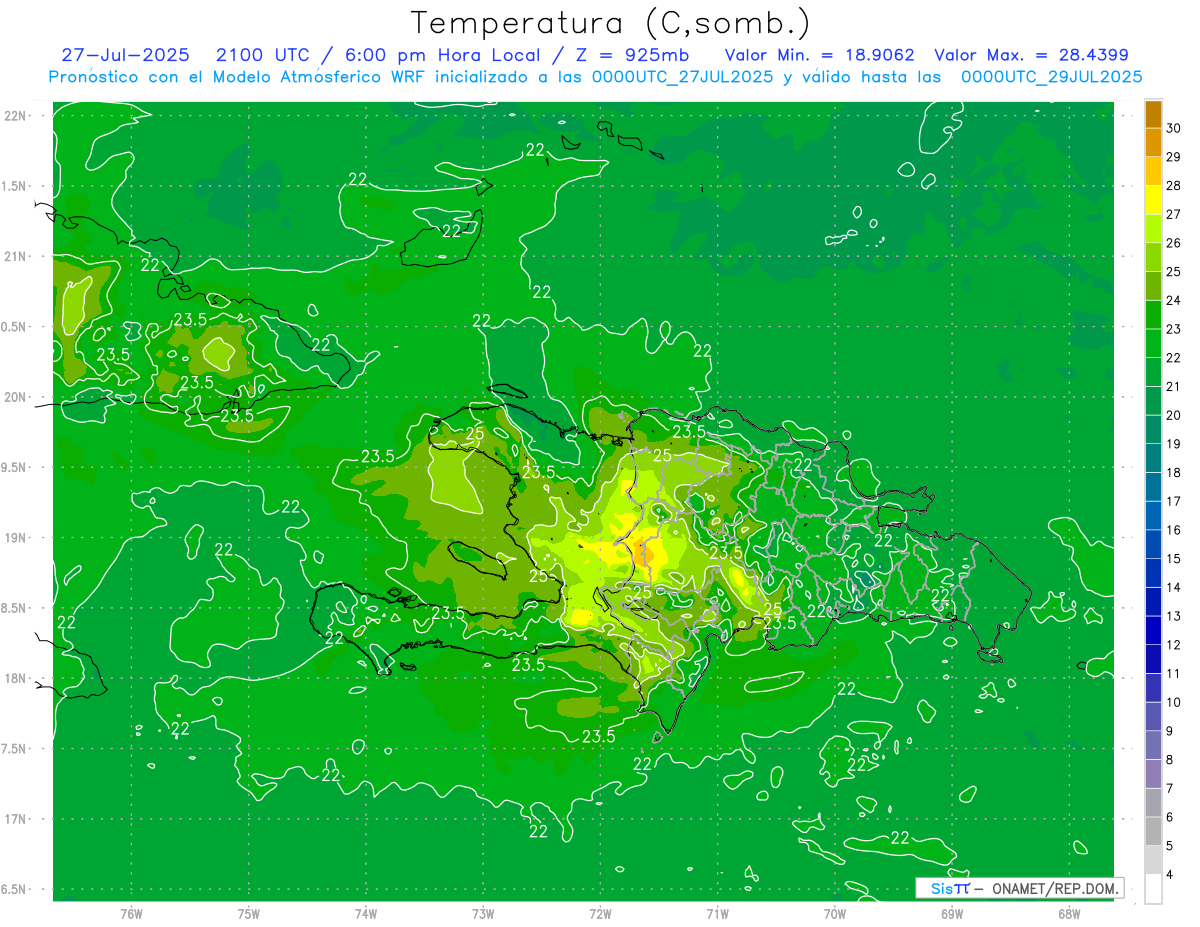Pick the purple swatch between 7 and 8

tap(1154, 774)
